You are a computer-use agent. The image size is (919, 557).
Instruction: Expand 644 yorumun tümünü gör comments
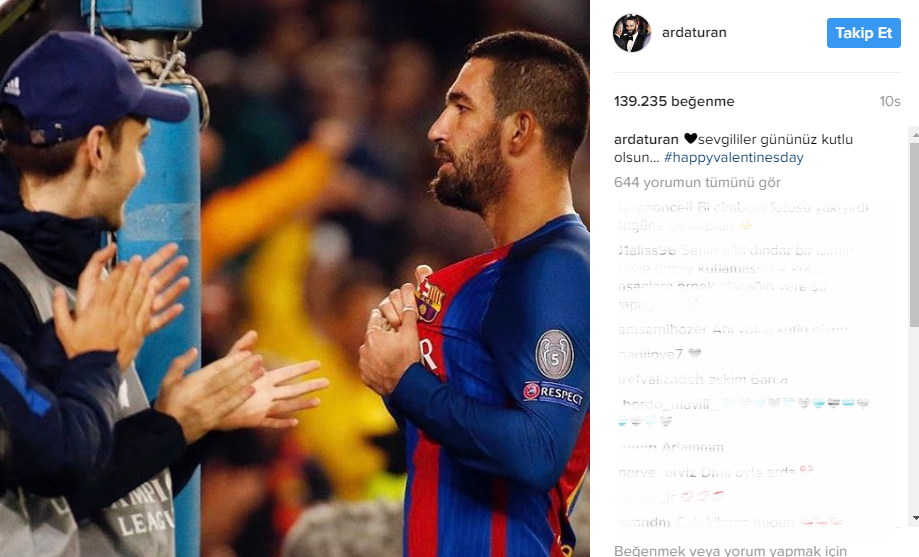(x=697, y=182)
